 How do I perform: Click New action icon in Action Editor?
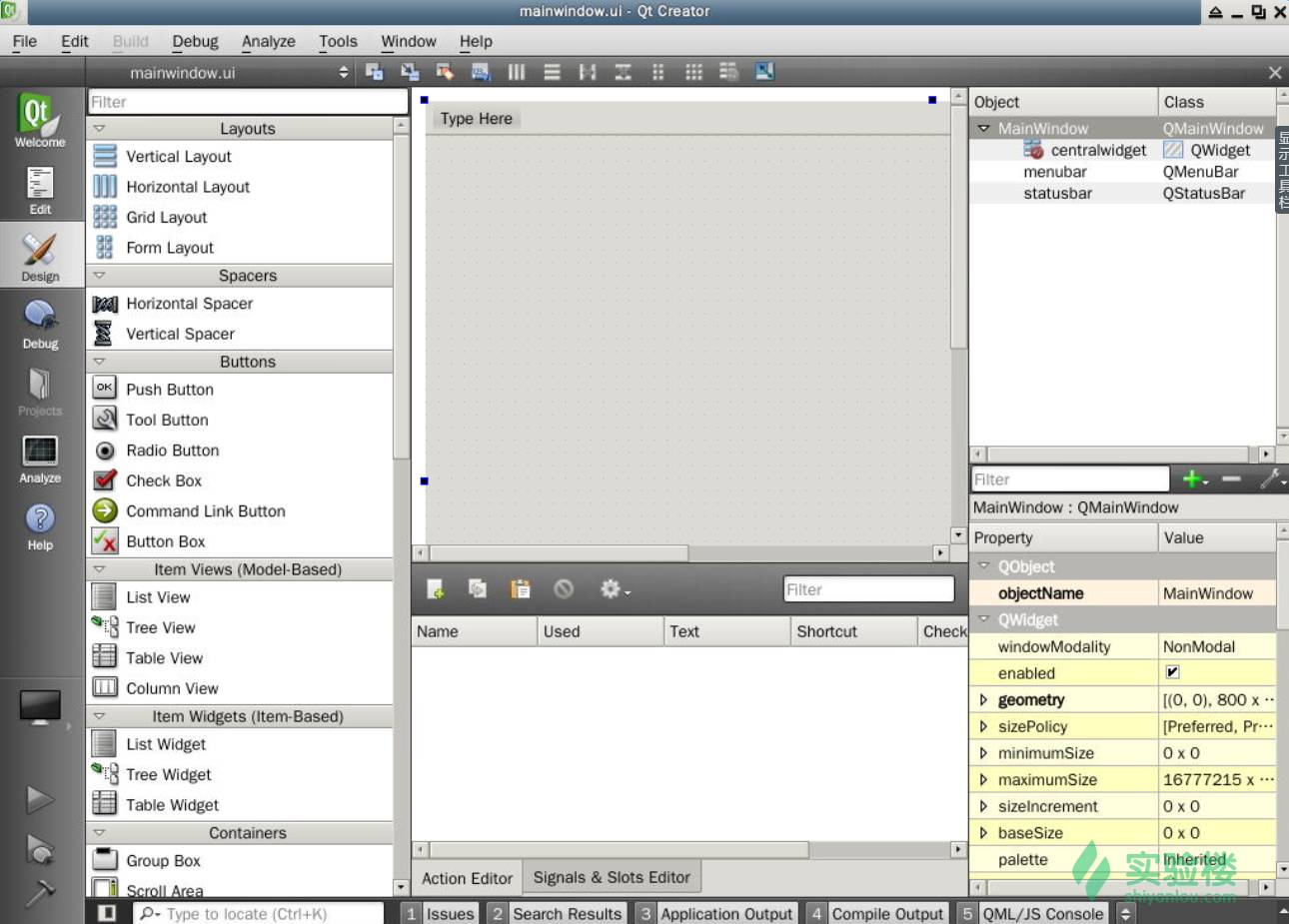click(436, 589)
